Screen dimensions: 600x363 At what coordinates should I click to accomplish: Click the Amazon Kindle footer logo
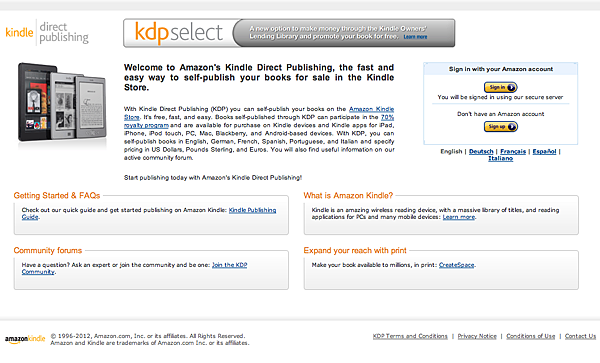25,339
